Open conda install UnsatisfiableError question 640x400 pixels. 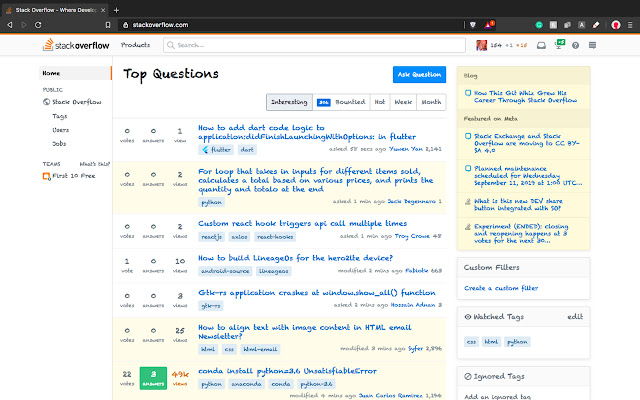click(287, 371)
